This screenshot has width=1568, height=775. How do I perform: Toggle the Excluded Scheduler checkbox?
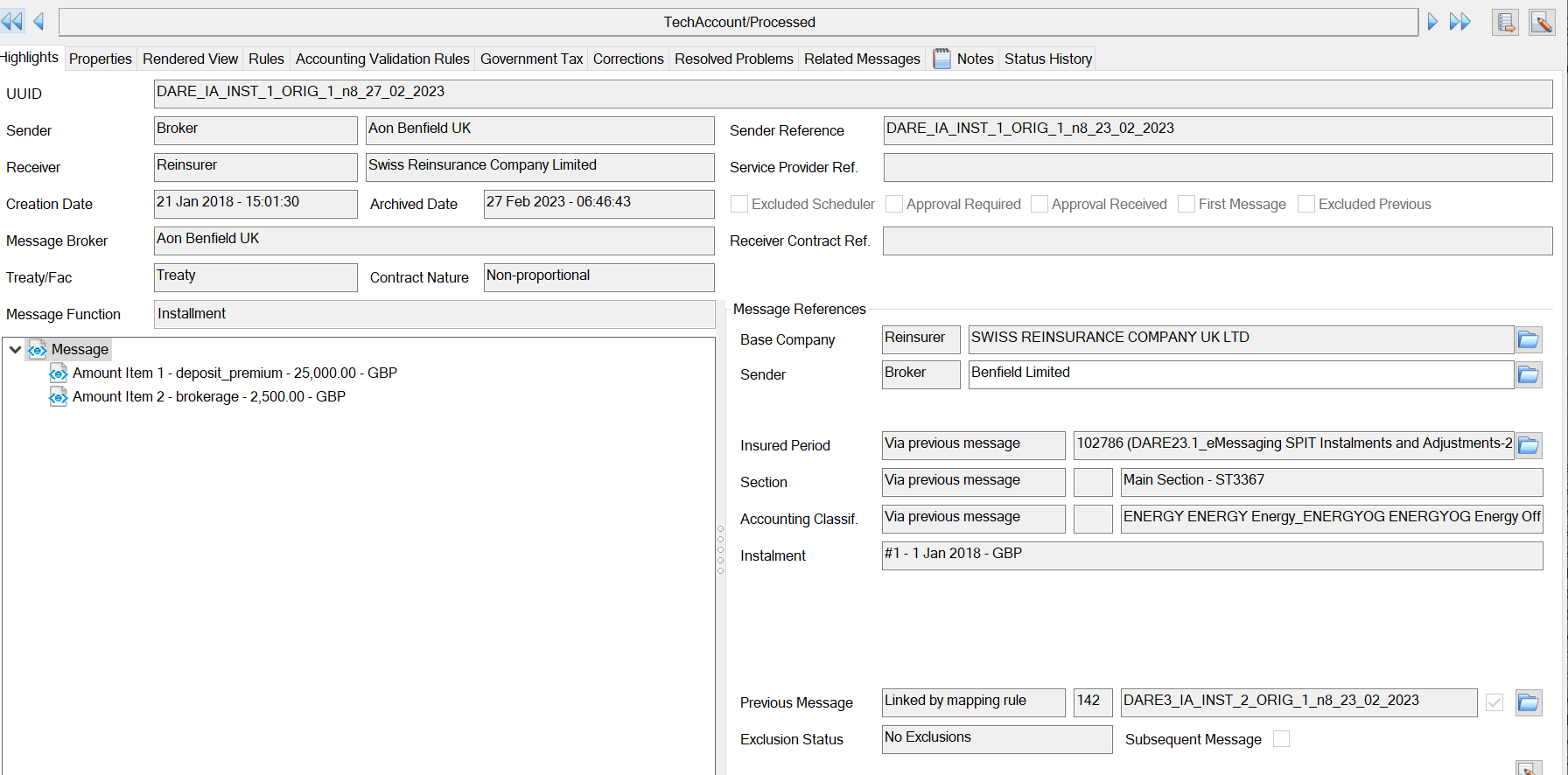click(739, 204)
